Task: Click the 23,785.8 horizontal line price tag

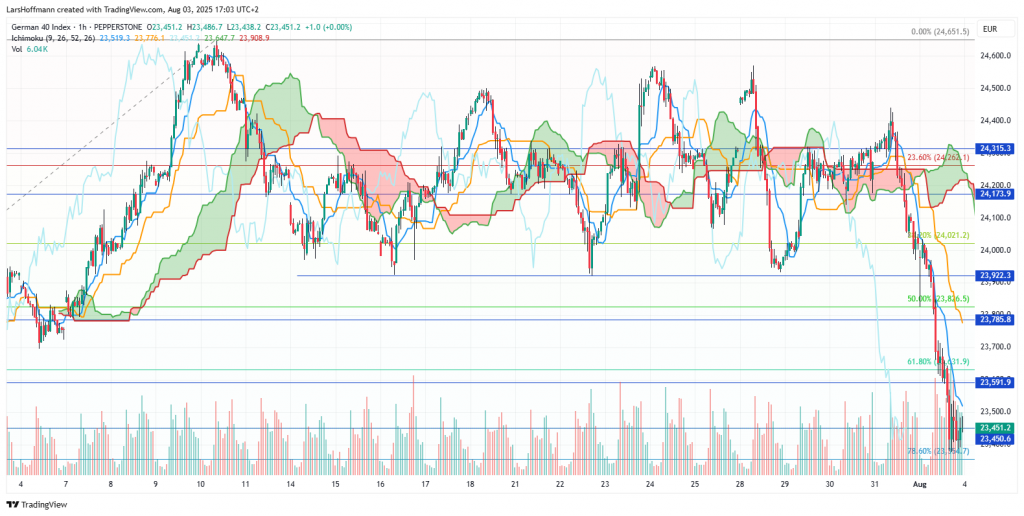Action: tap(995, 320)
